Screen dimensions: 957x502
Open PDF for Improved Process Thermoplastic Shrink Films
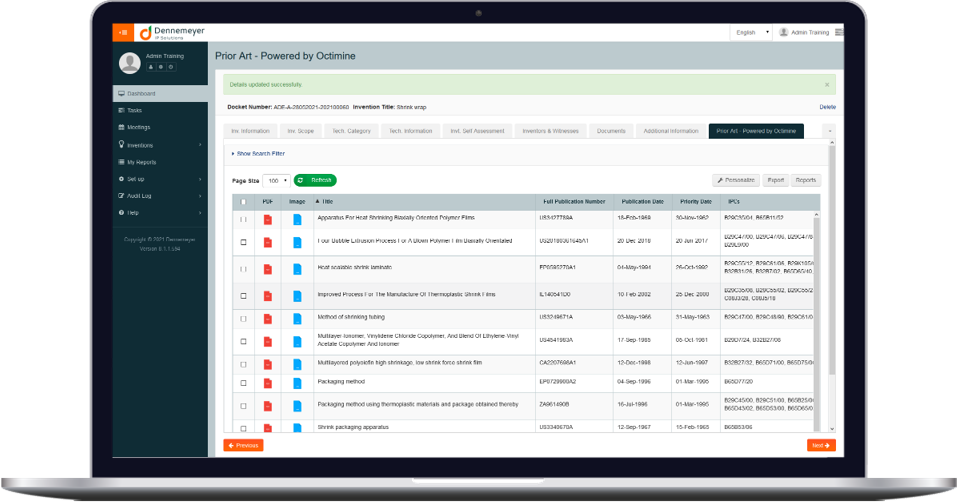267,296
